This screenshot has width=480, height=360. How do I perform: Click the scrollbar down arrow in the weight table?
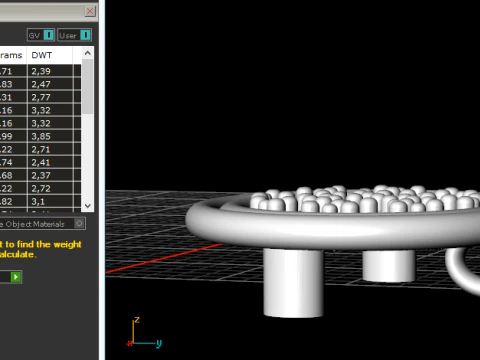[88, 206]
